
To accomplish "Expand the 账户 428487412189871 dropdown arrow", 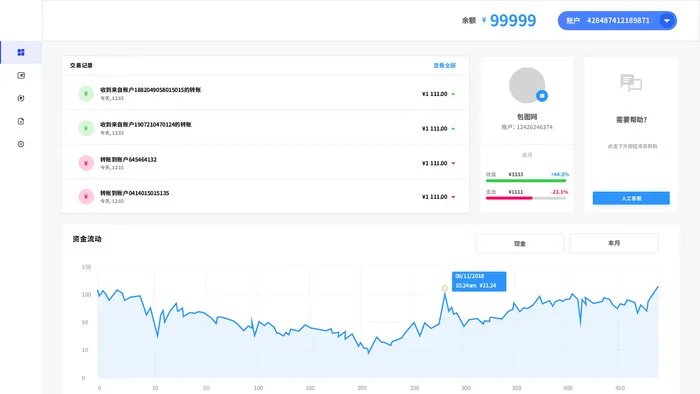I will [x=667, y=21].
